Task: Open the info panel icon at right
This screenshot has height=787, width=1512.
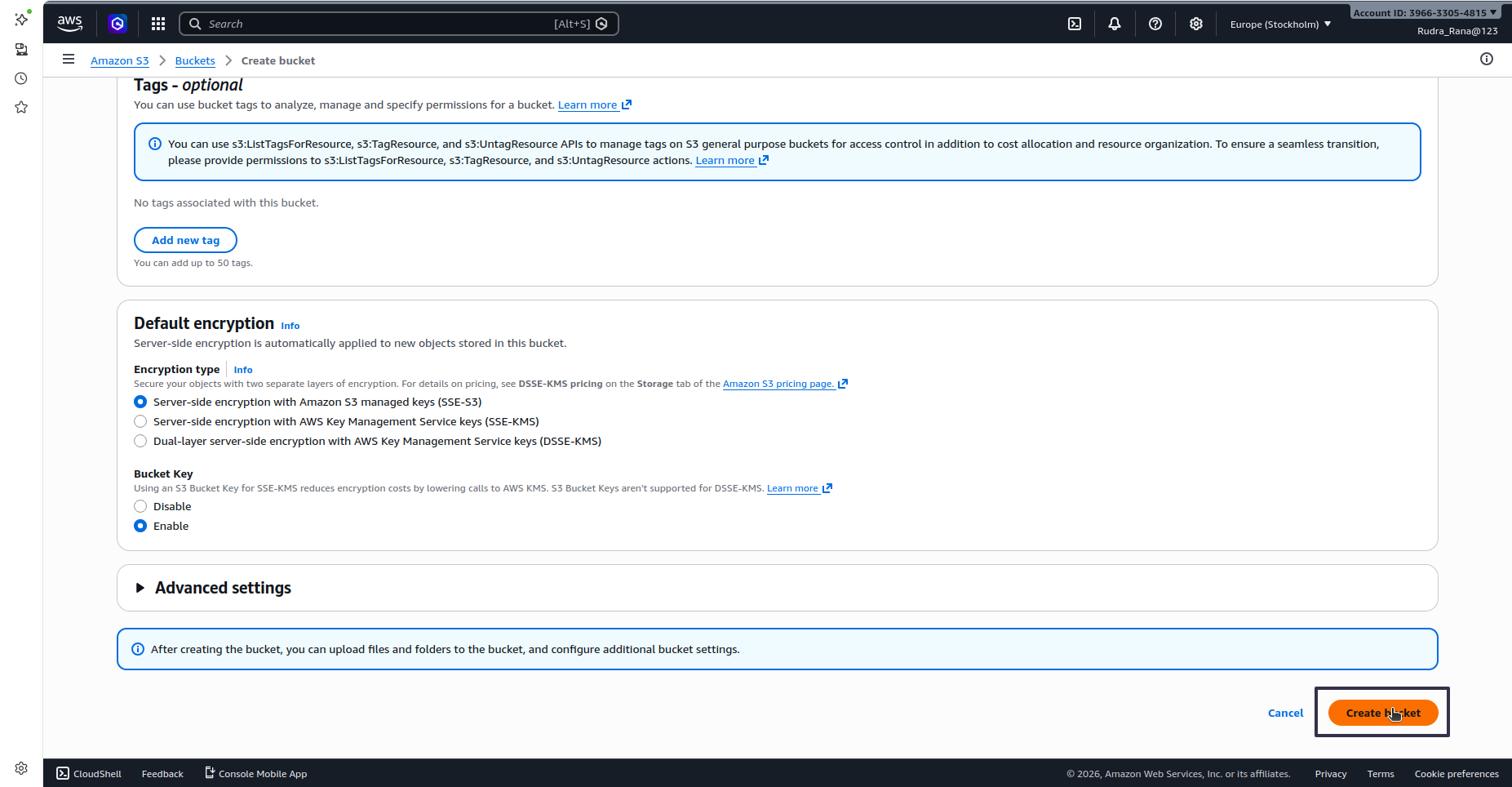Action: (x=1487, y=59)
